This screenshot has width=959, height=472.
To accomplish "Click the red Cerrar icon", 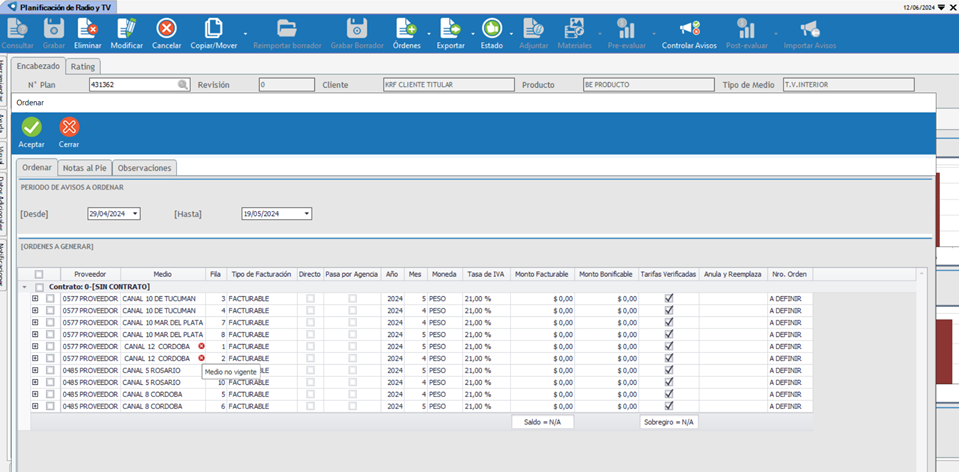I will coord(69,127).
